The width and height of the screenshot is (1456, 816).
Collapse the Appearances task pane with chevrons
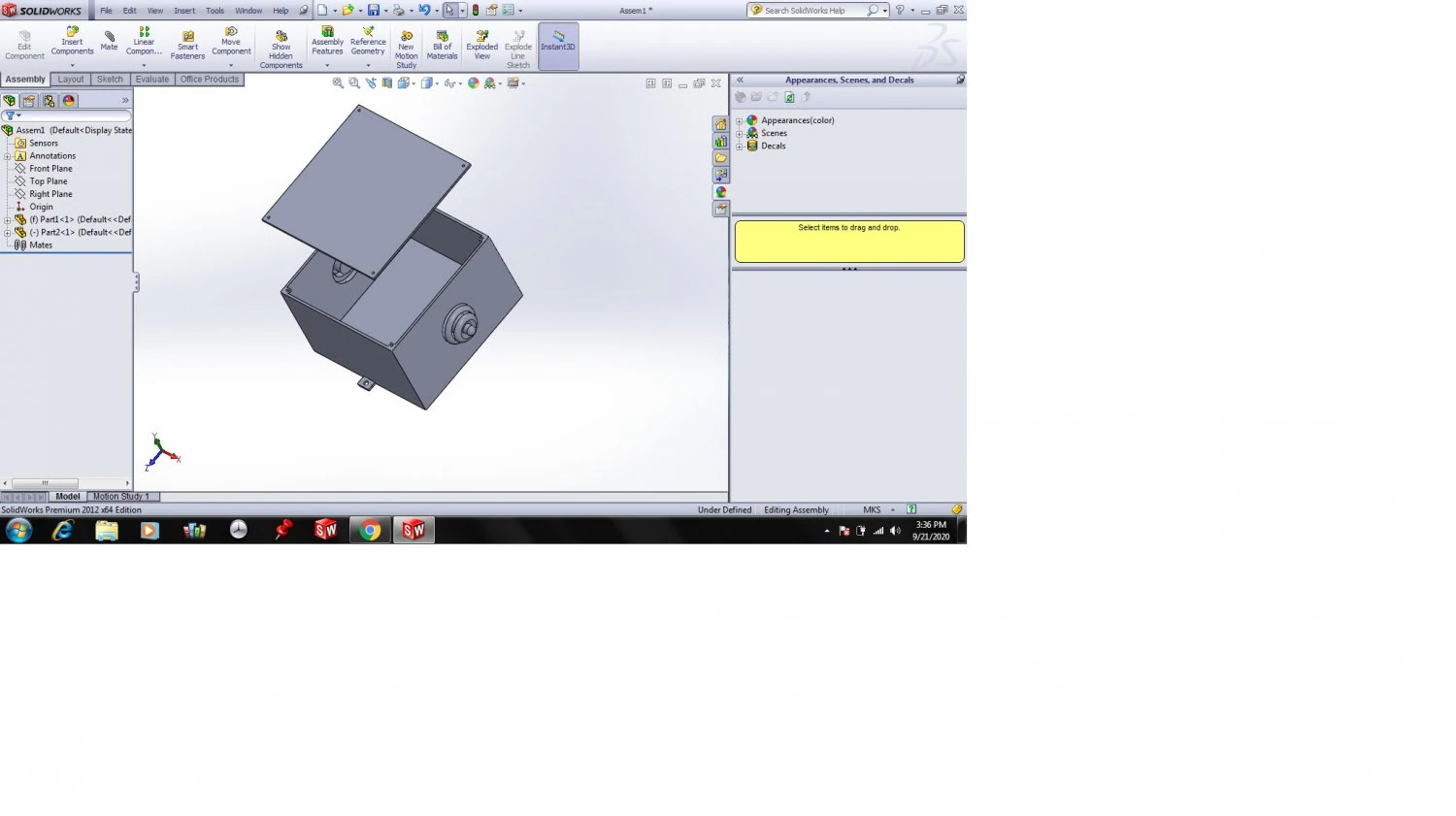(740, 80)
